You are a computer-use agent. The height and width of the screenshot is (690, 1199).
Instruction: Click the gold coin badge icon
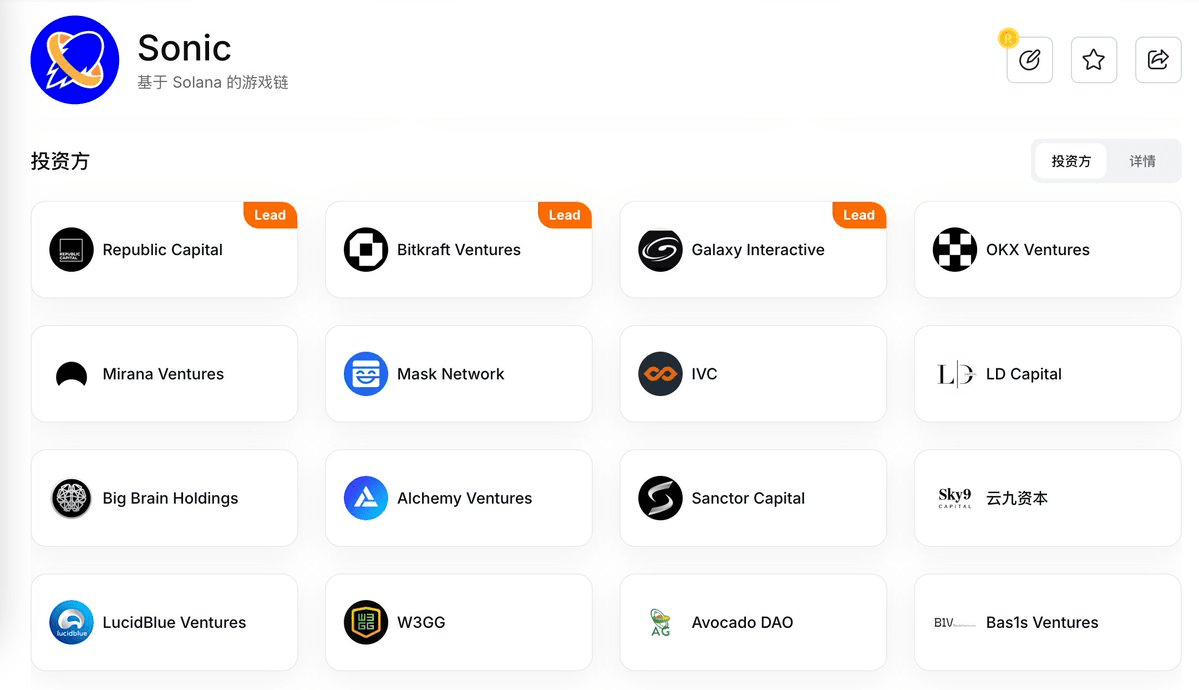[1009, 37]
